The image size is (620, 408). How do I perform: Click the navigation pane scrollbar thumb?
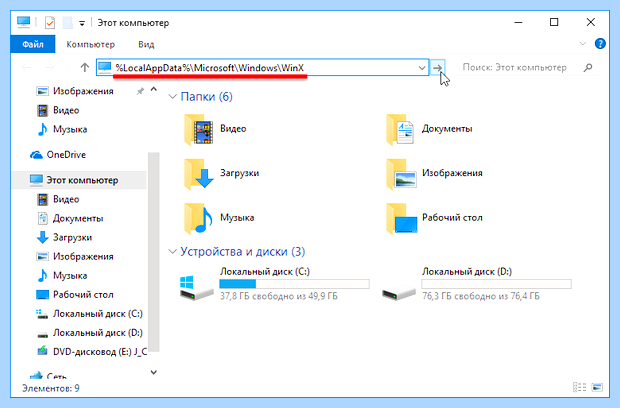(x=154, y=252)
